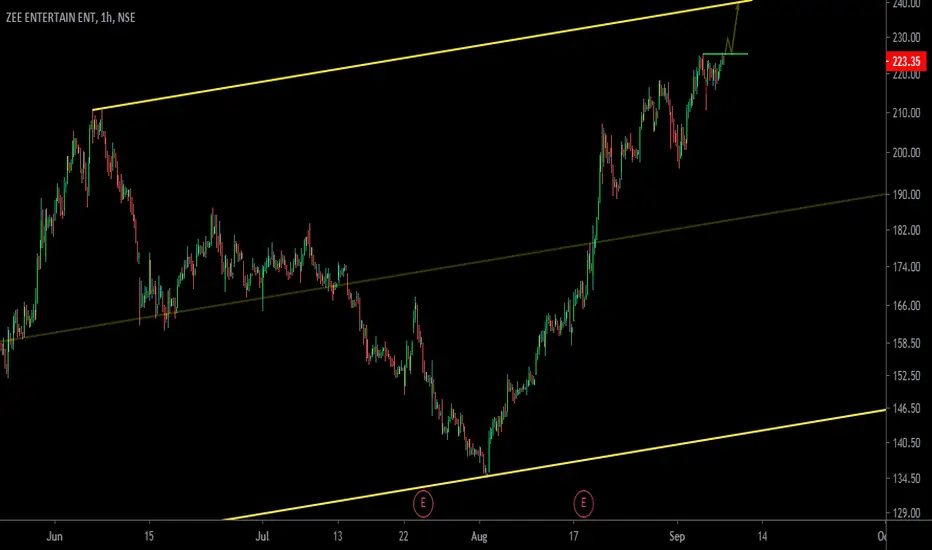
Task: Click the 13 date label on time axis
Action: [338, 536]
